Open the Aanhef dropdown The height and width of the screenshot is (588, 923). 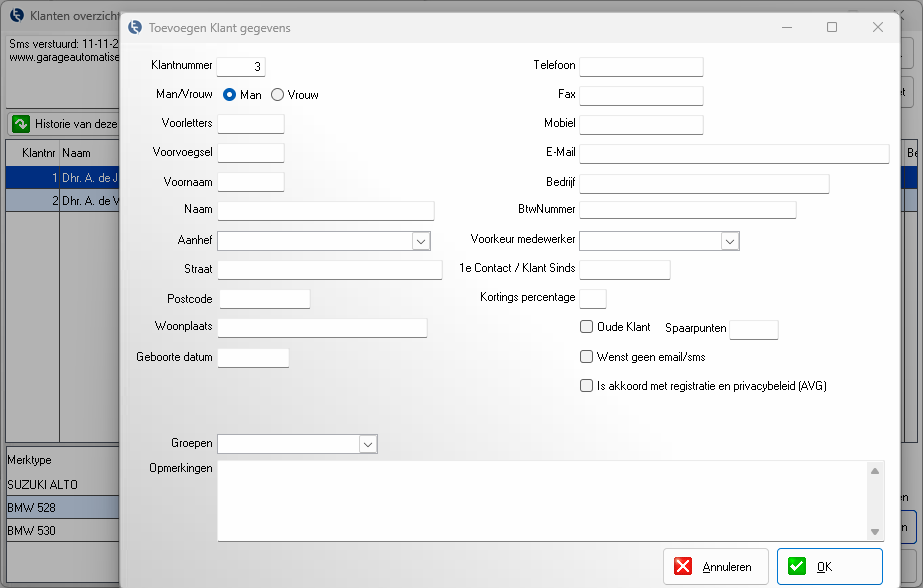click(x=420, y=241)
